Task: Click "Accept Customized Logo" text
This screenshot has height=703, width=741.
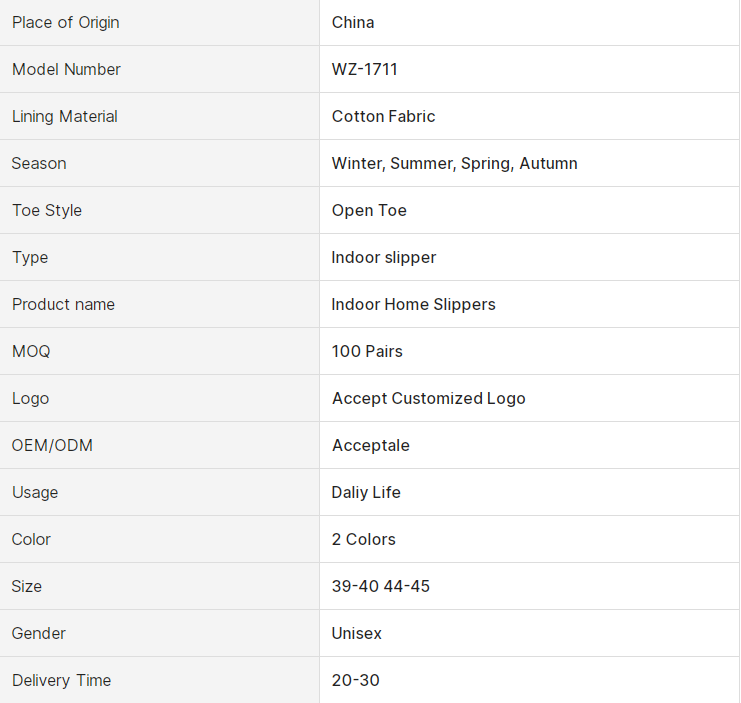Action: 429,398
